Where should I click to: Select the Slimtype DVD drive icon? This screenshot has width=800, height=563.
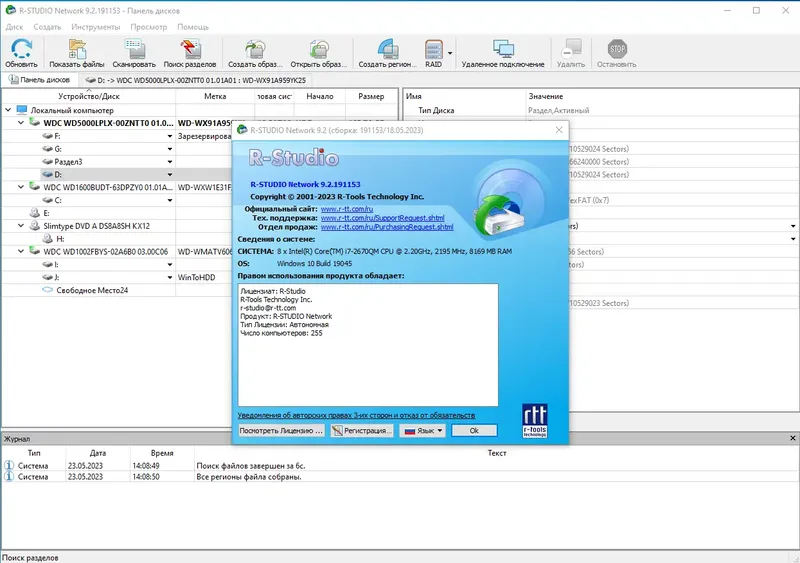point(35,225)
